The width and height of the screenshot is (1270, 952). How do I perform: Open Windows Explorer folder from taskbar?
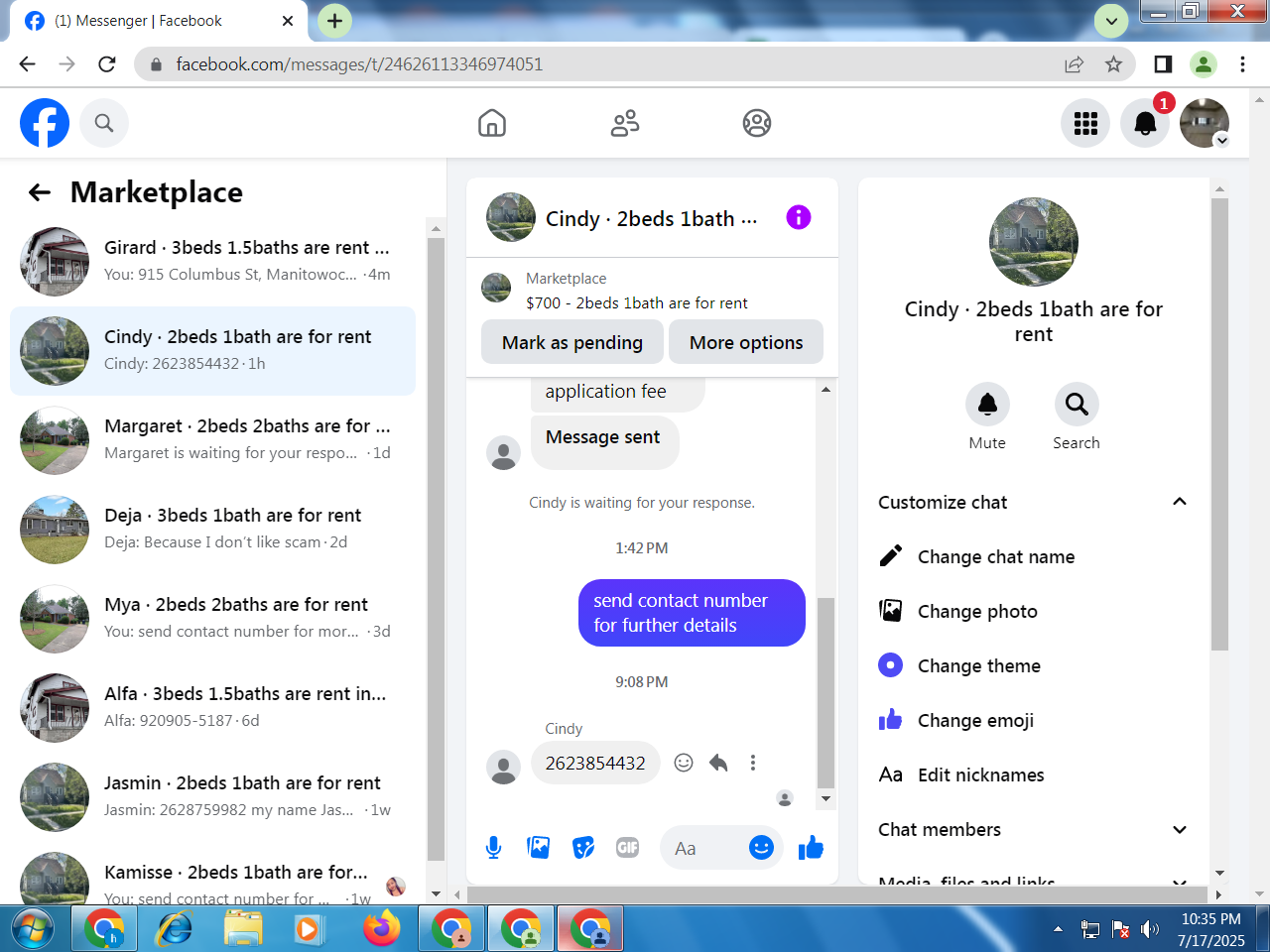click(243, 929)
